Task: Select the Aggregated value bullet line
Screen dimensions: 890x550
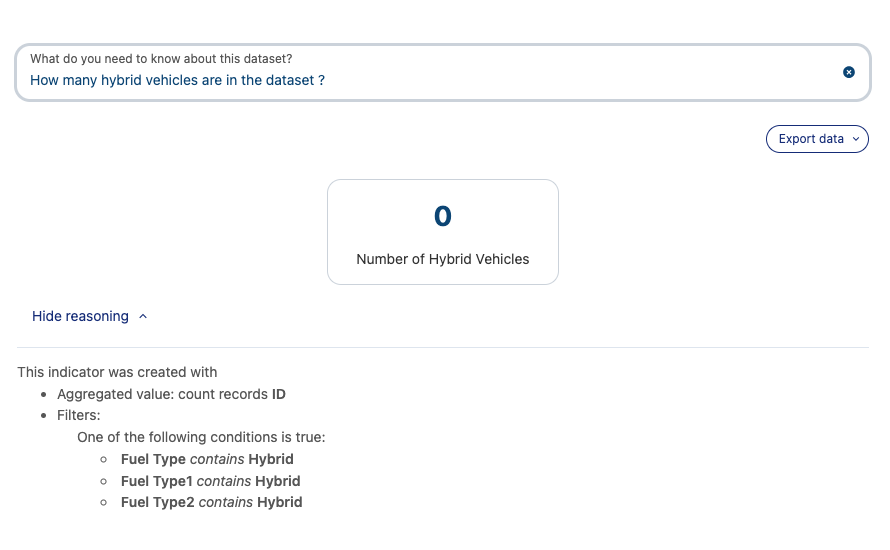Action: click(x=171, y=394)
